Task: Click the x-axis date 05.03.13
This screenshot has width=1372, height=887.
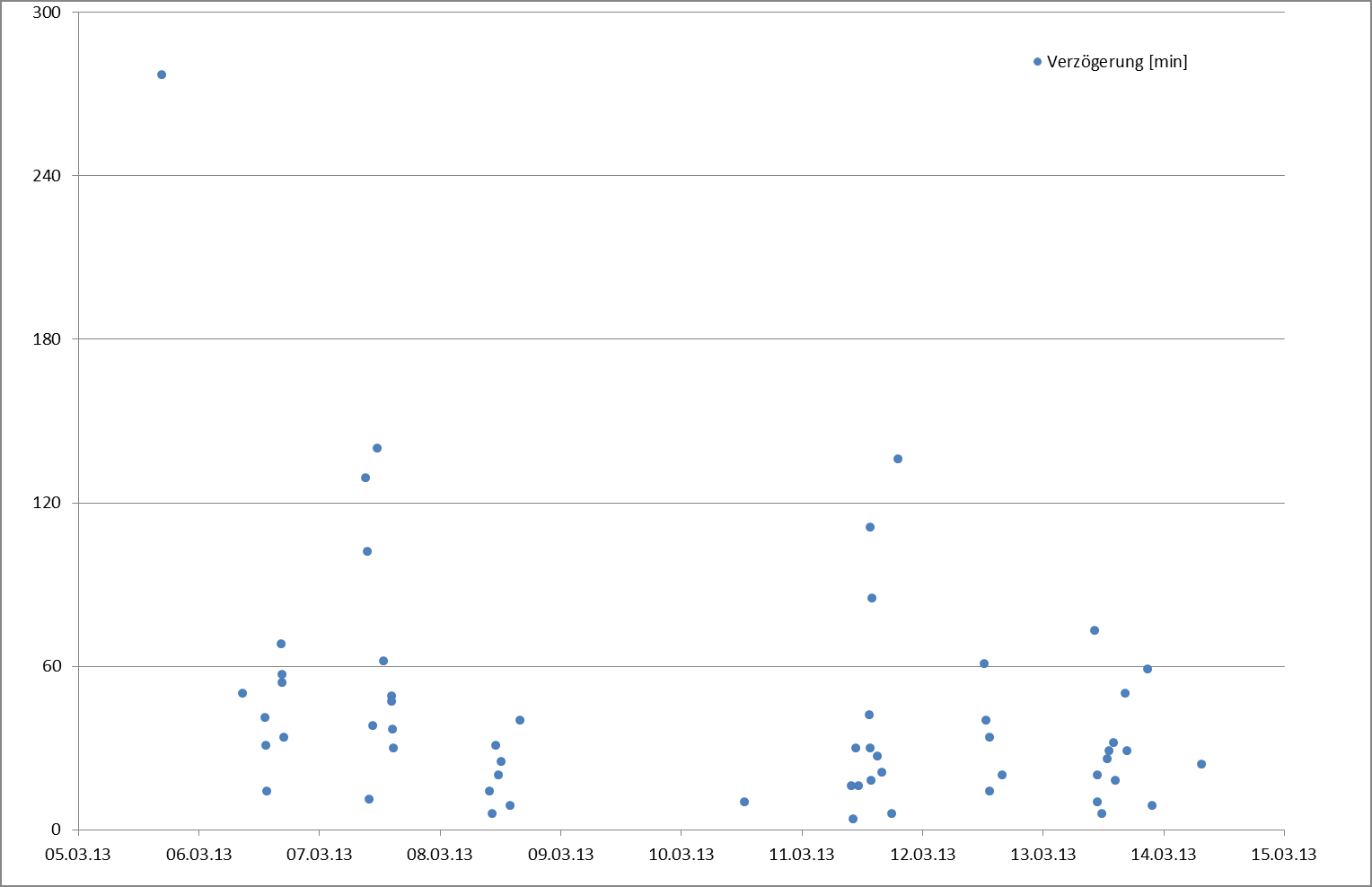Action: click(x=78, y=854)
